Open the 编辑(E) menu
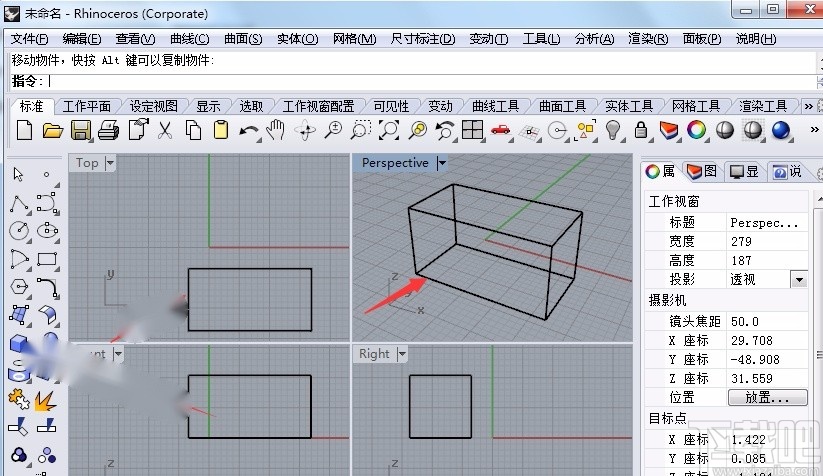Screen dimensions: 823x476 [x=81, y=39]
